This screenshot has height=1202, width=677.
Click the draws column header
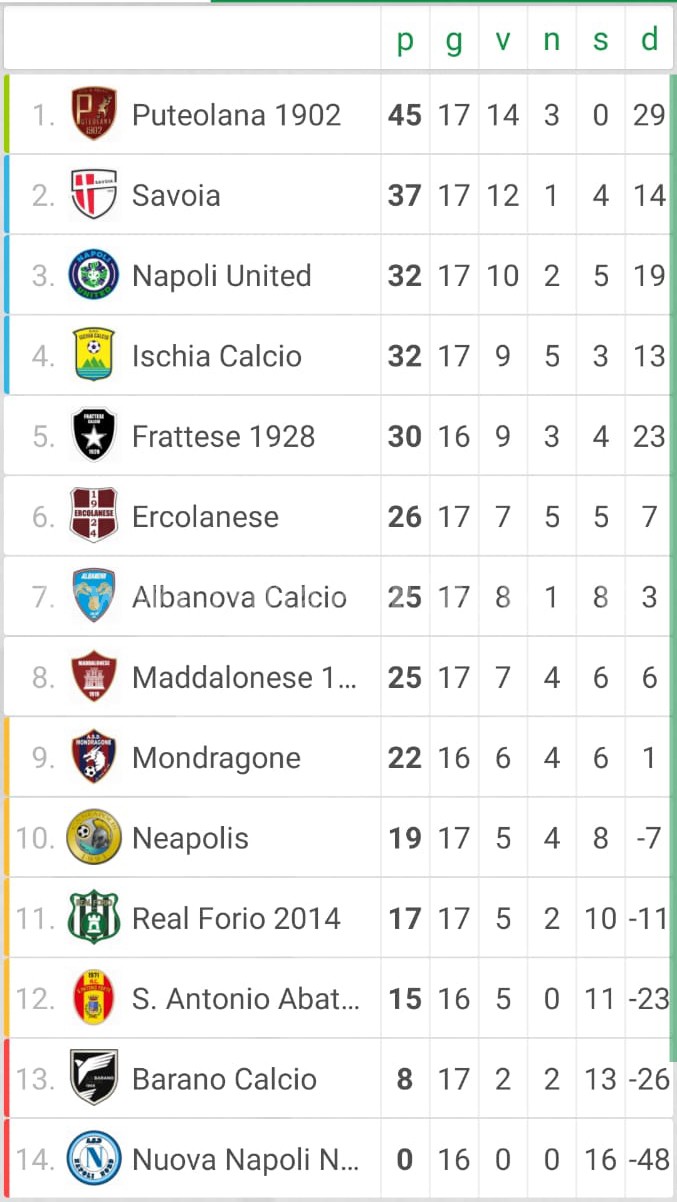tap(551, 41)
